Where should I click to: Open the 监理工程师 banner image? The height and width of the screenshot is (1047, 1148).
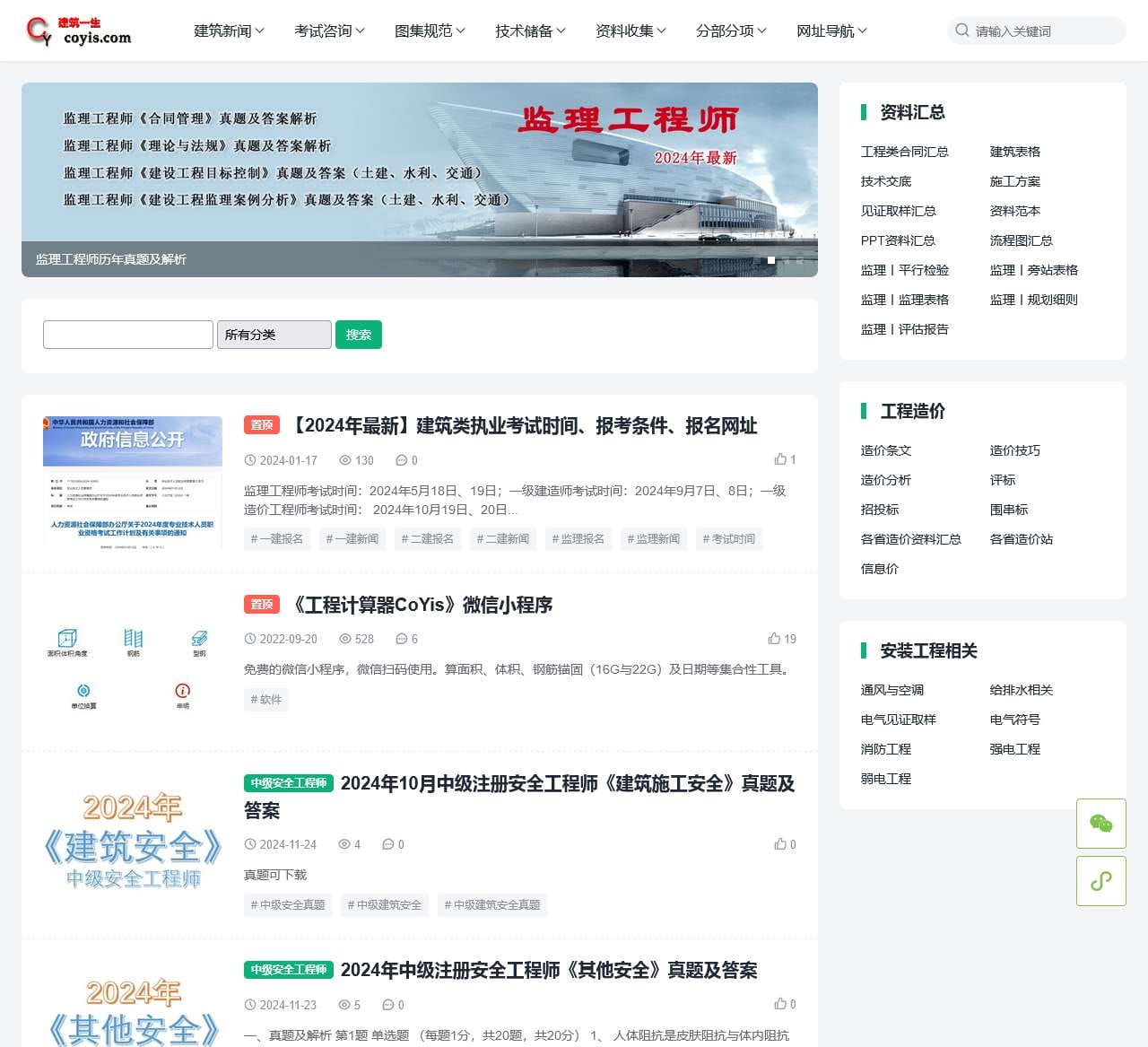pos(420,179)
